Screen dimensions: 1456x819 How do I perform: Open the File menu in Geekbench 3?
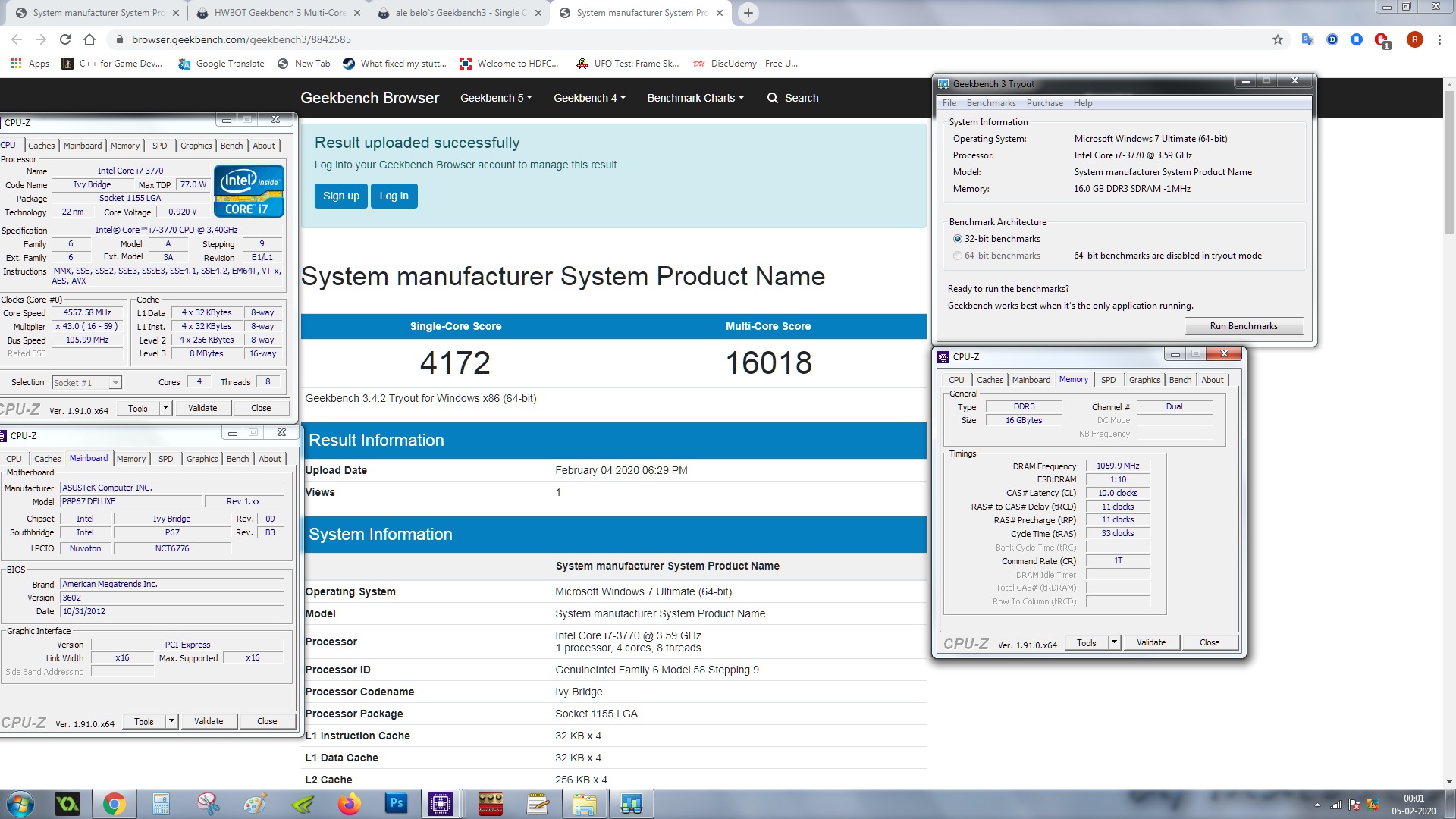coord(949,103)
